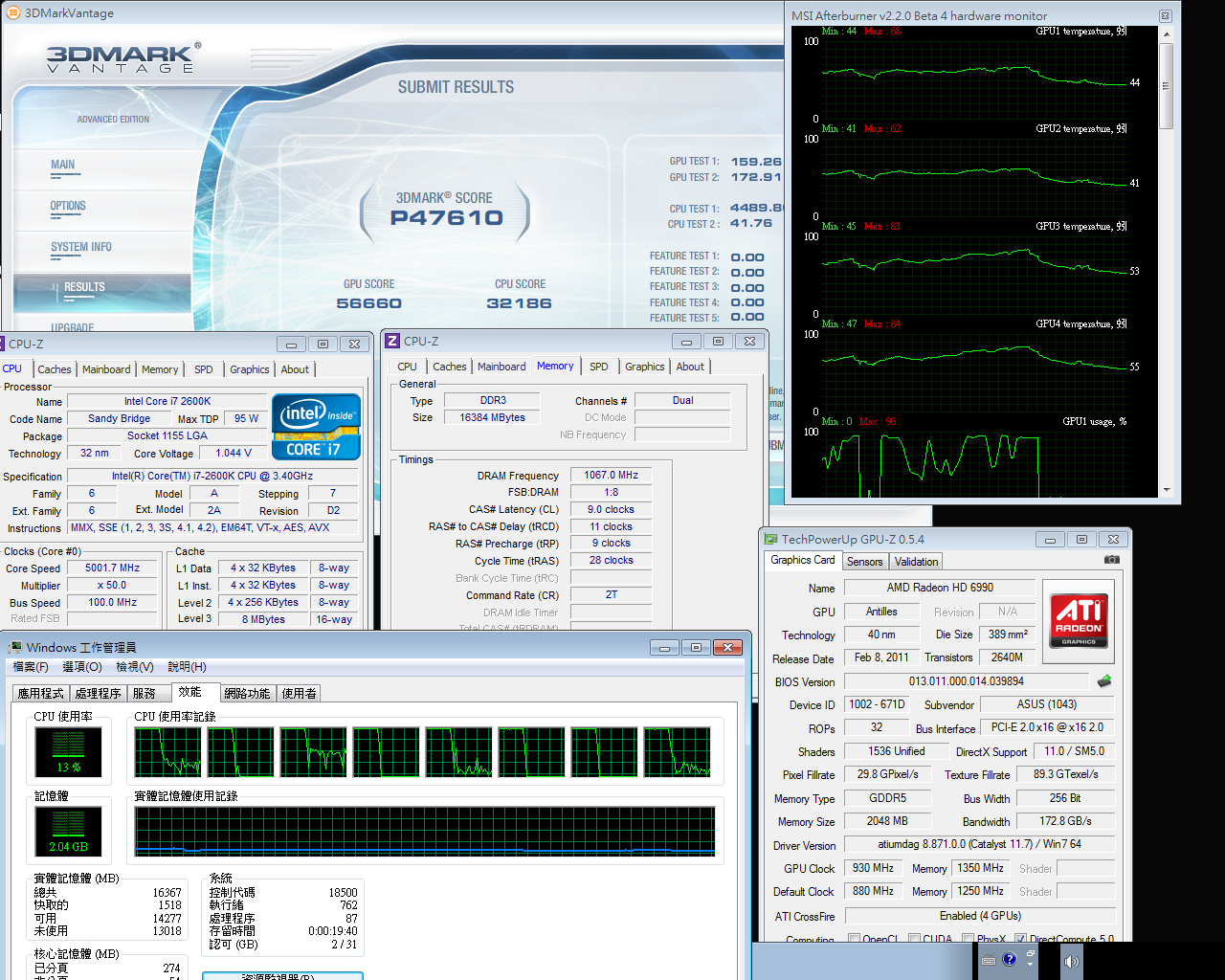Click OPTIONS in 3DMark Vantage sidebar
The height and width of the screenshot is (980, 1225).
pyautogui.click(x=68, y=206)
